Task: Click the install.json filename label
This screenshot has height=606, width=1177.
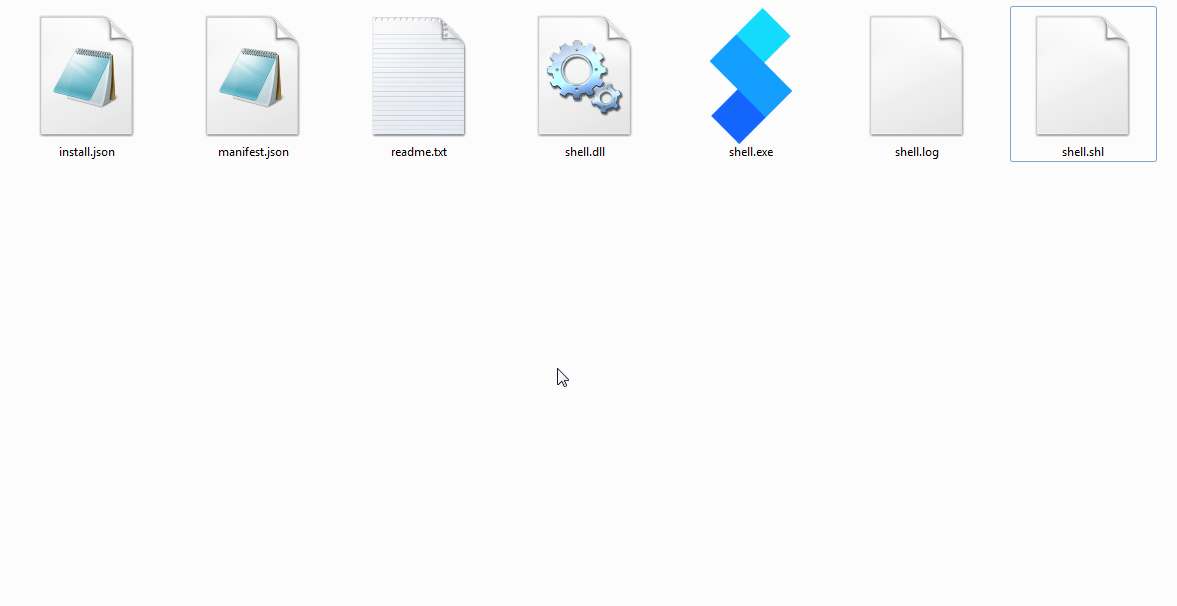Action: (85, 152)
